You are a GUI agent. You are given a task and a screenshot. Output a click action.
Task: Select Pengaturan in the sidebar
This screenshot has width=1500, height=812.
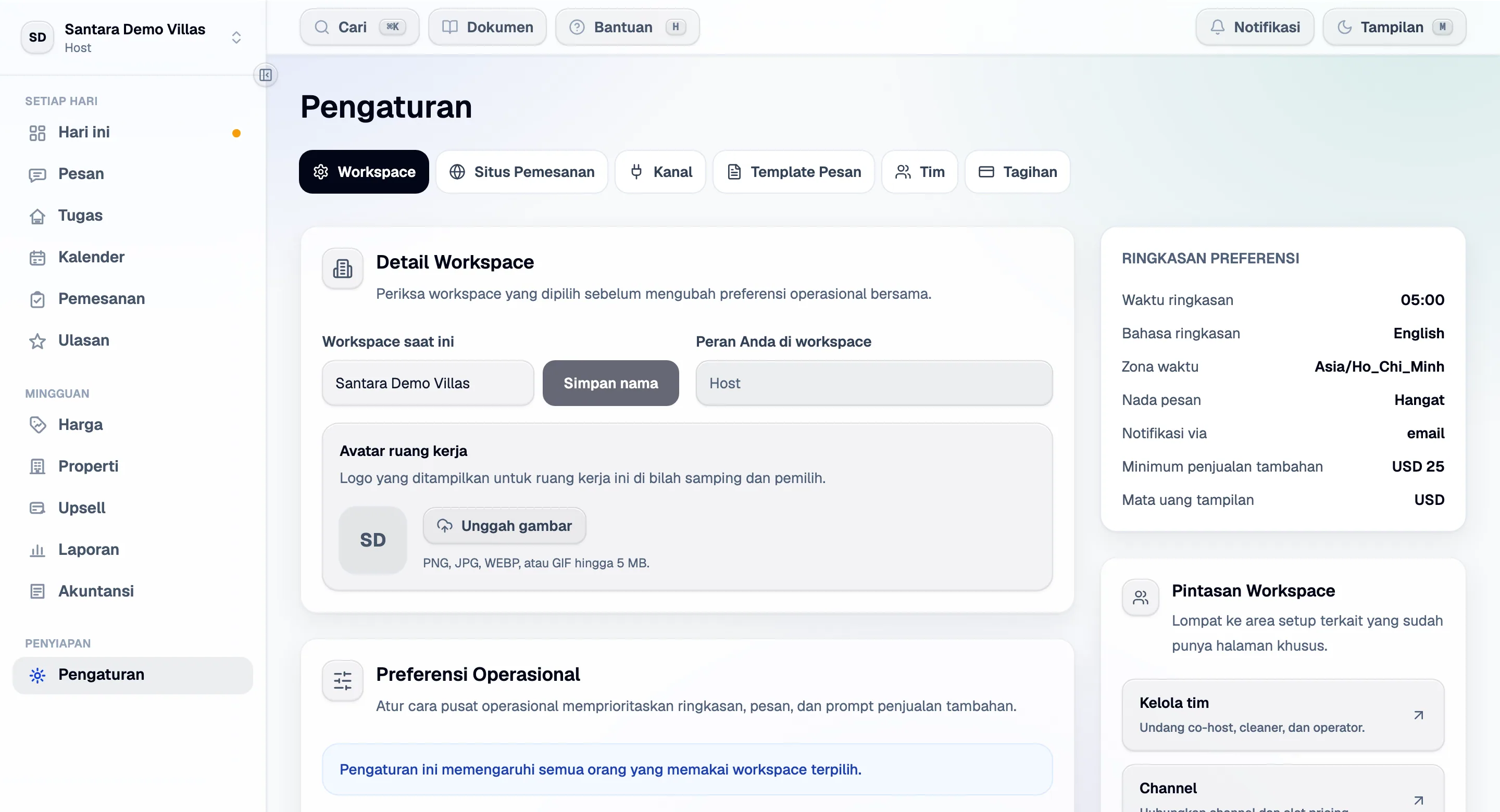[133, 675]
